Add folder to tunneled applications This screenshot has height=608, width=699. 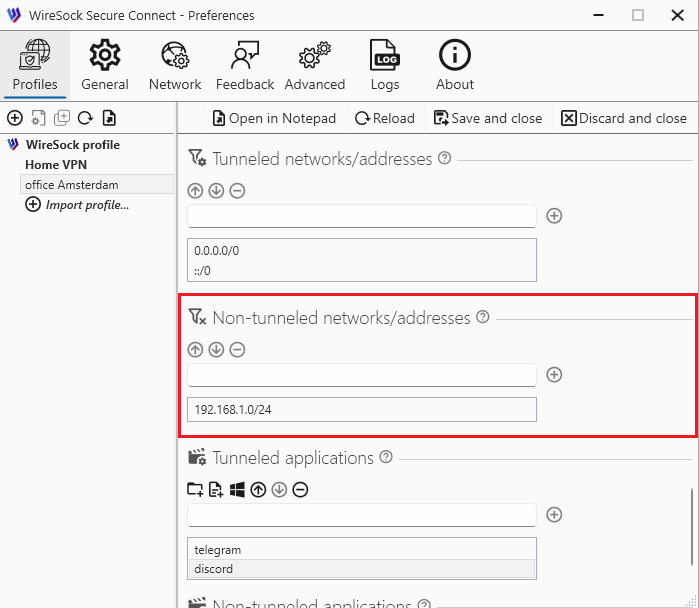pos(195,489)
